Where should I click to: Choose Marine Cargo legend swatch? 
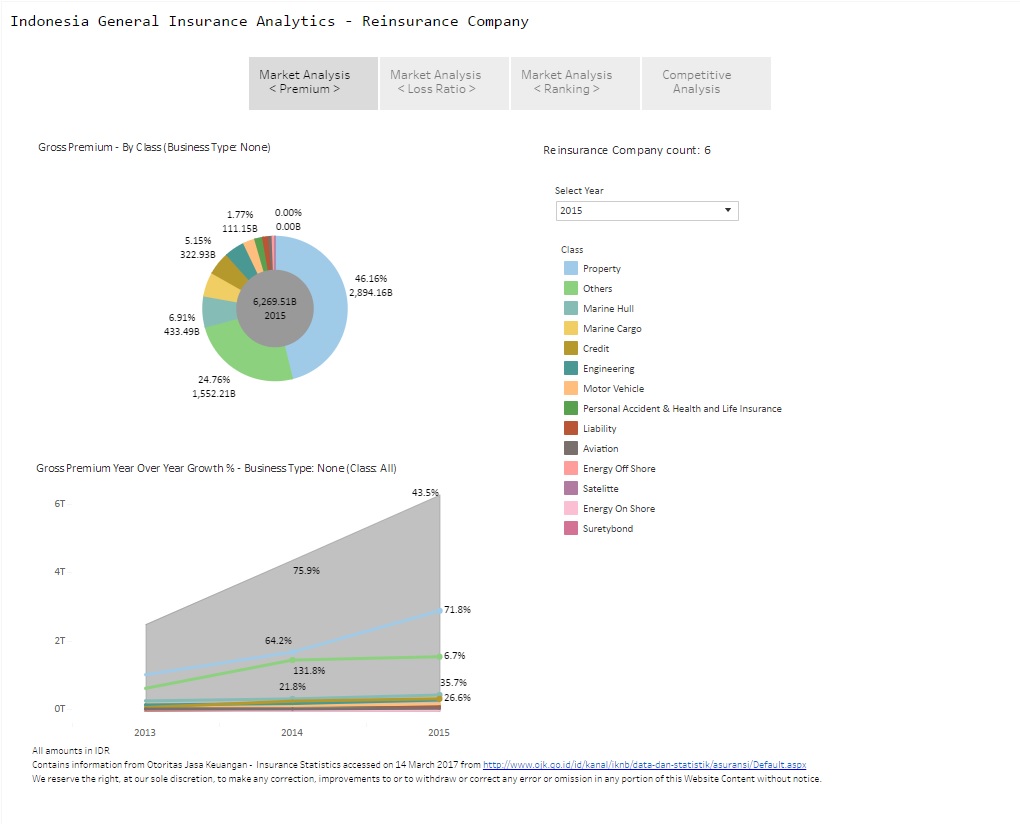coord(571,328)
